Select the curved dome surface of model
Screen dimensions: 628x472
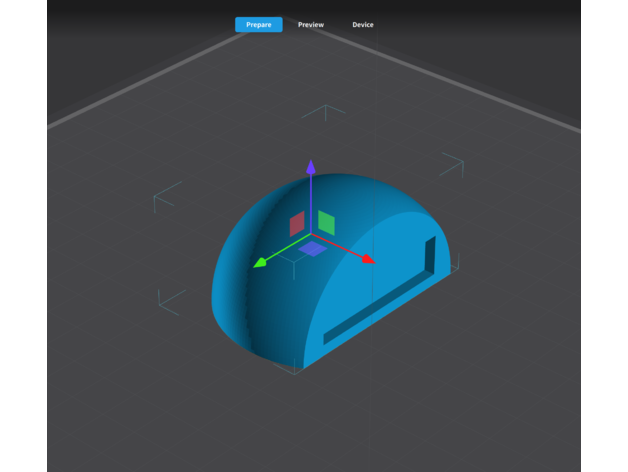click(250, 290)
